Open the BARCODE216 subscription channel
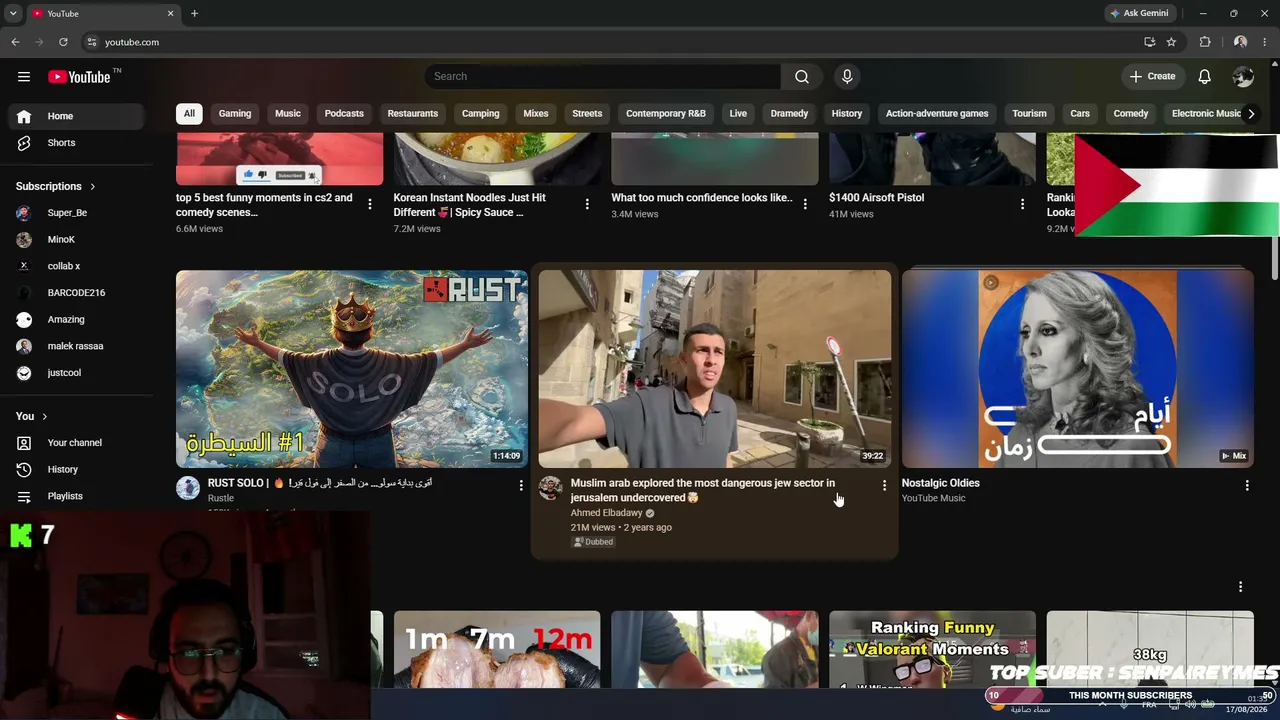The width and height of the screenshot is (1280, 720). tap(77, 293)
